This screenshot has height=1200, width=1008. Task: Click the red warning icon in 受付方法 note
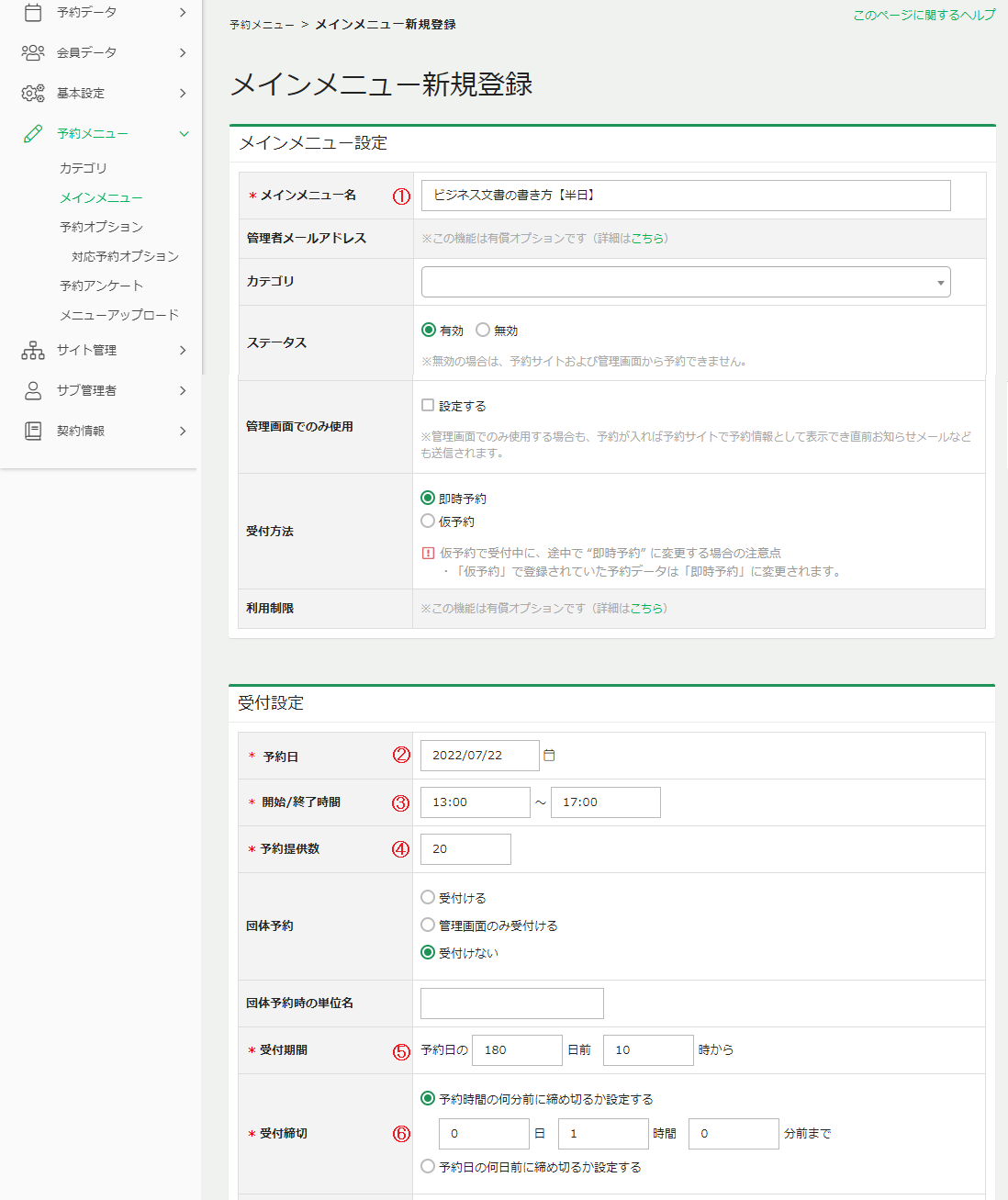coord(428,553)
